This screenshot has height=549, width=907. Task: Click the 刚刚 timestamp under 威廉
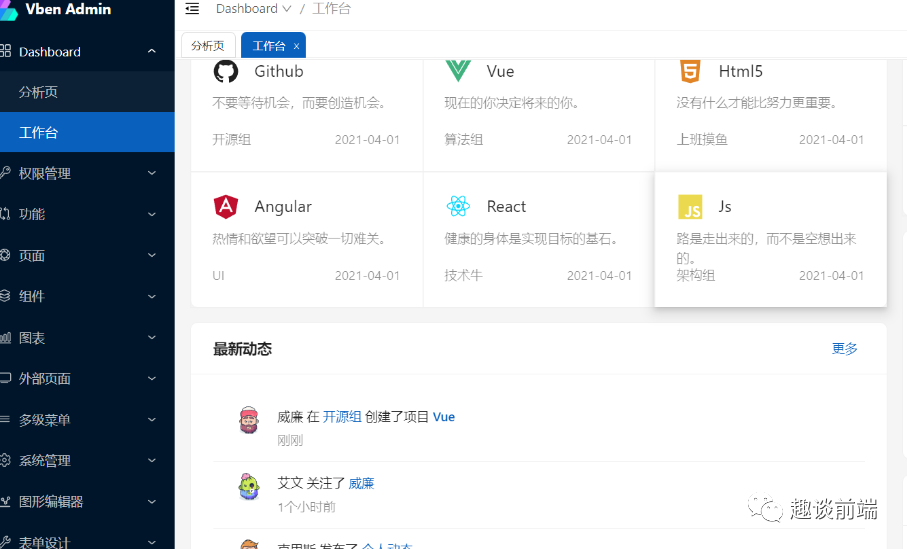coord(290,440)
